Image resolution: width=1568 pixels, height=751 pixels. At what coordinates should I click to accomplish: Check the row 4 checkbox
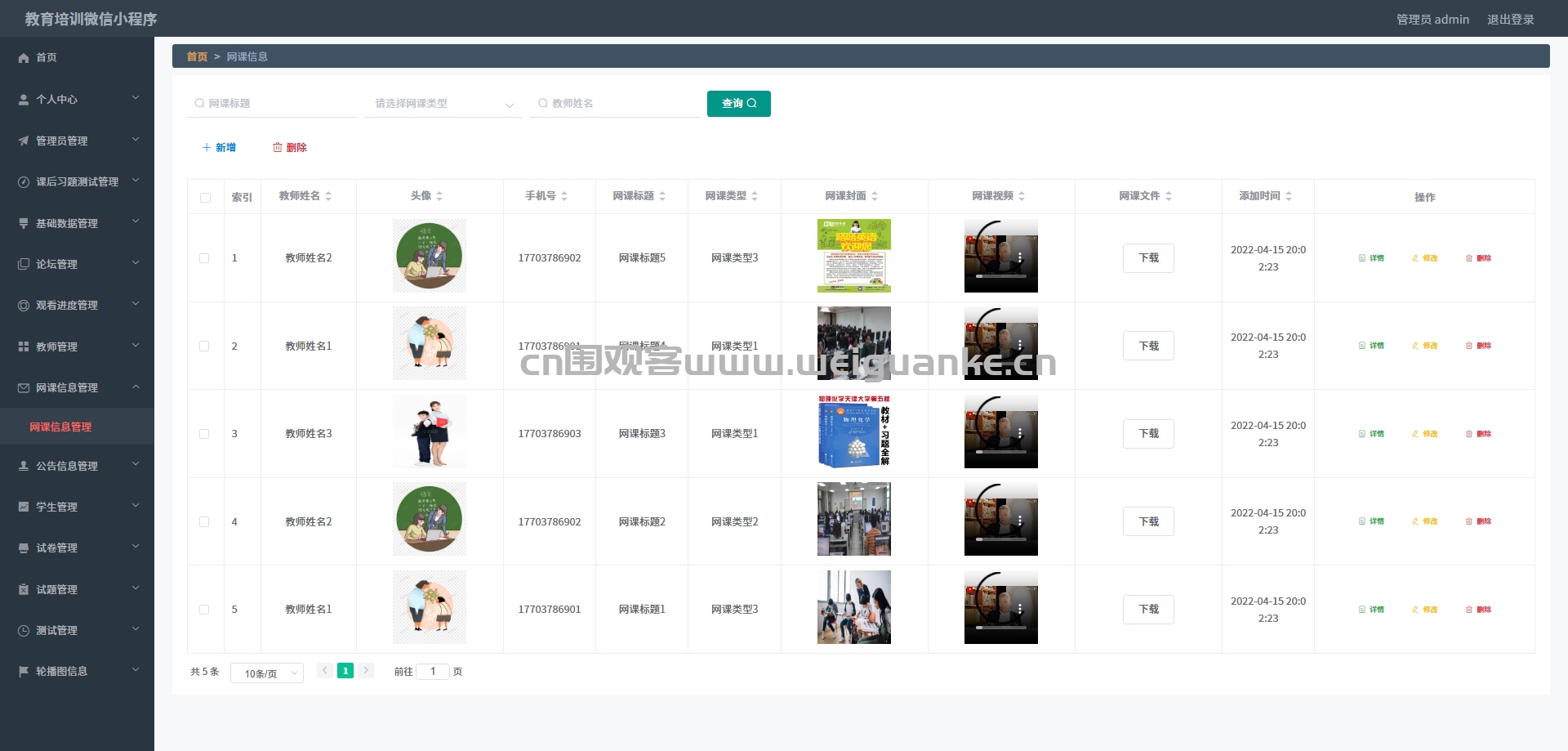coord(204,521)
